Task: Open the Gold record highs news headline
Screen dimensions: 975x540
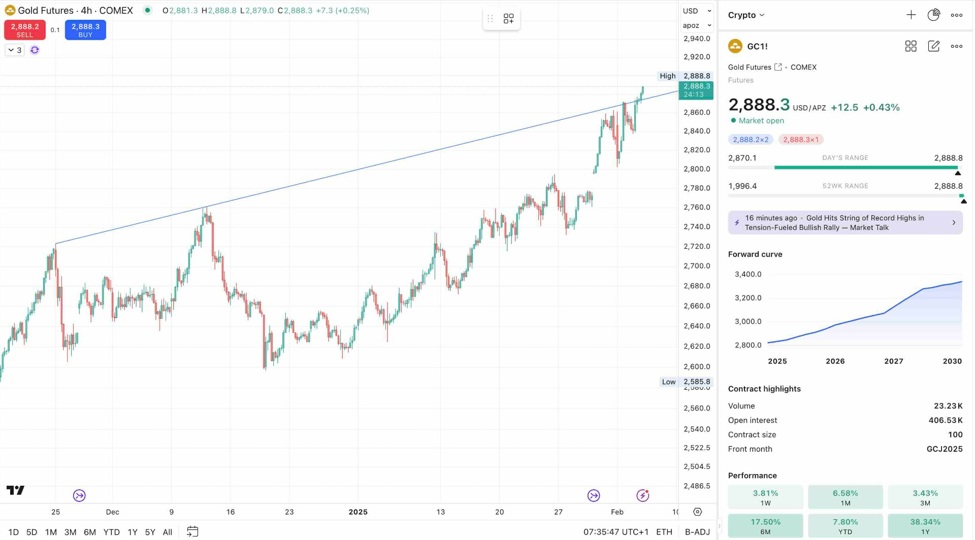Action: [845, 222]
